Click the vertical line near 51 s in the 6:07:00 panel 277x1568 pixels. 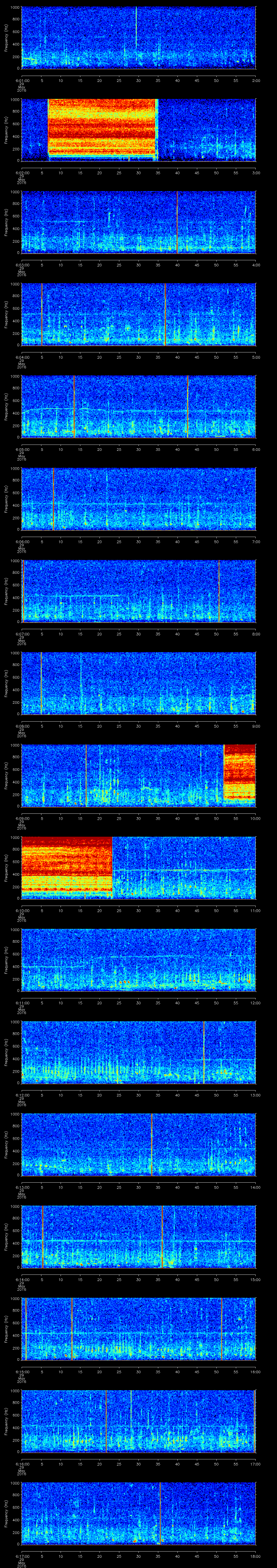[x=219, y=591]
